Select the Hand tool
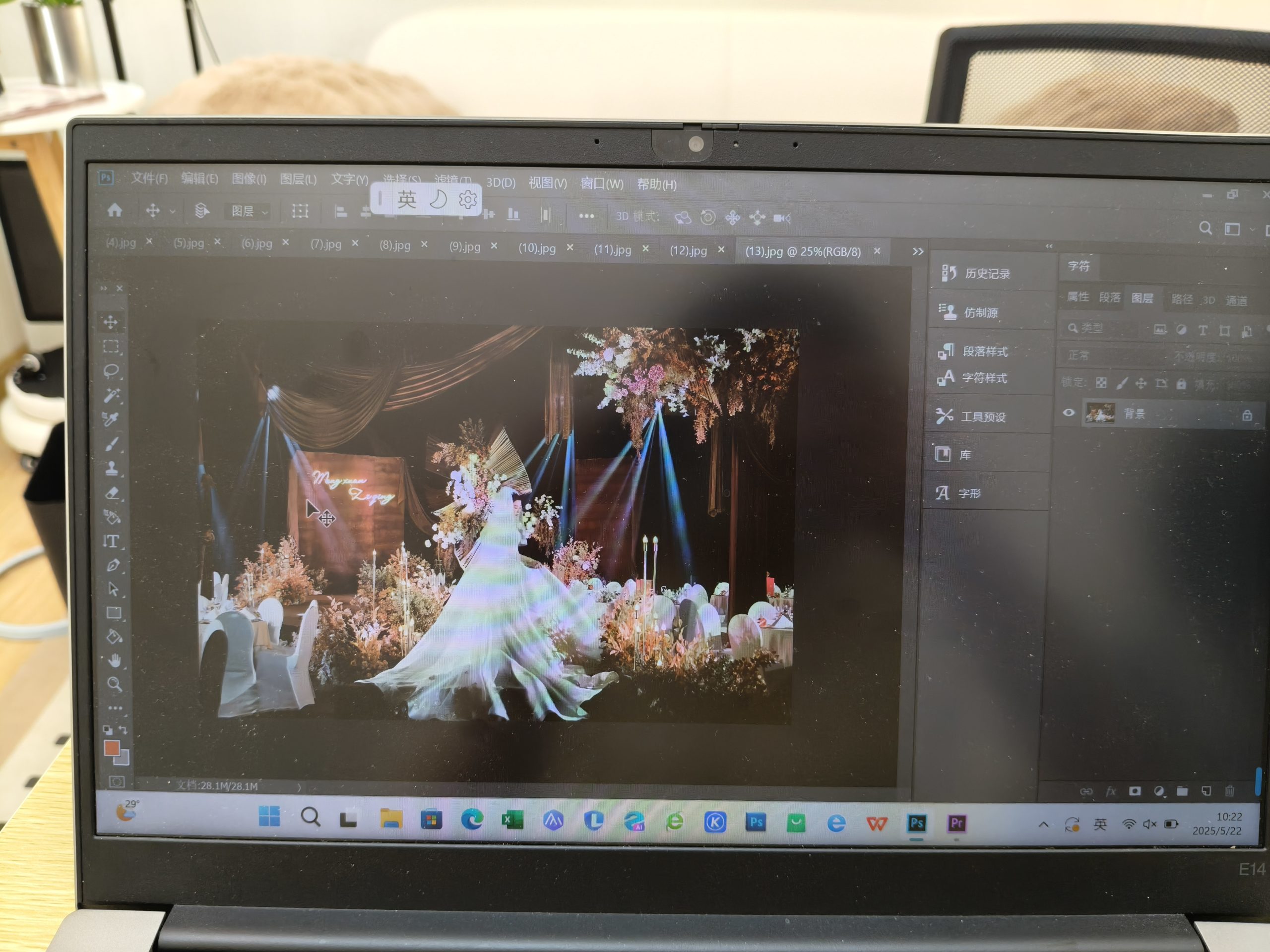 115,660
